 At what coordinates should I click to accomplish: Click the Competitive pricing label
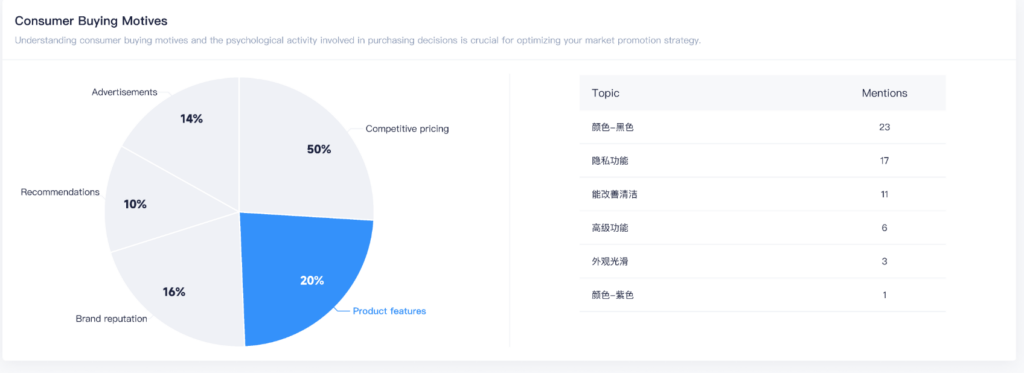click(x=407, y=129)
